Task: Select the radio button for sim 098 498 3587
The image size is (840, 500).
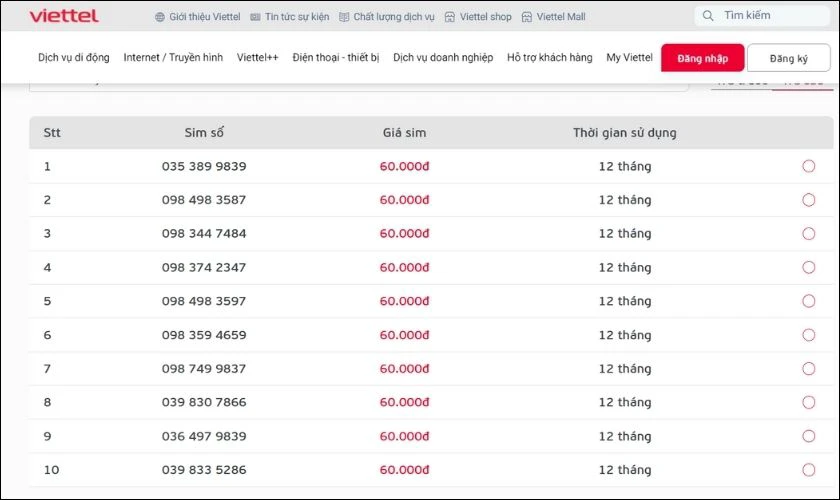Action: point(808,200)
